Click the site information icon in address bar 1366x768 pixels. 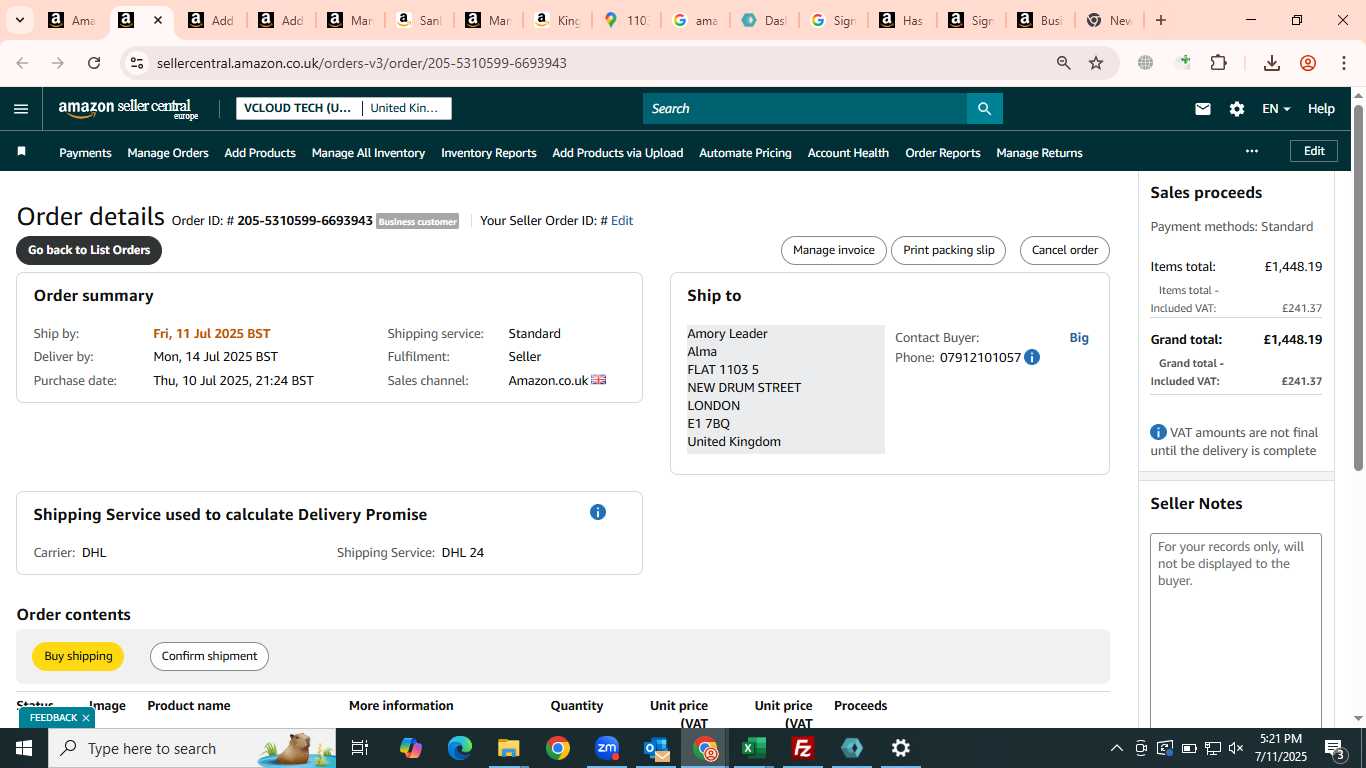[137, 63]
